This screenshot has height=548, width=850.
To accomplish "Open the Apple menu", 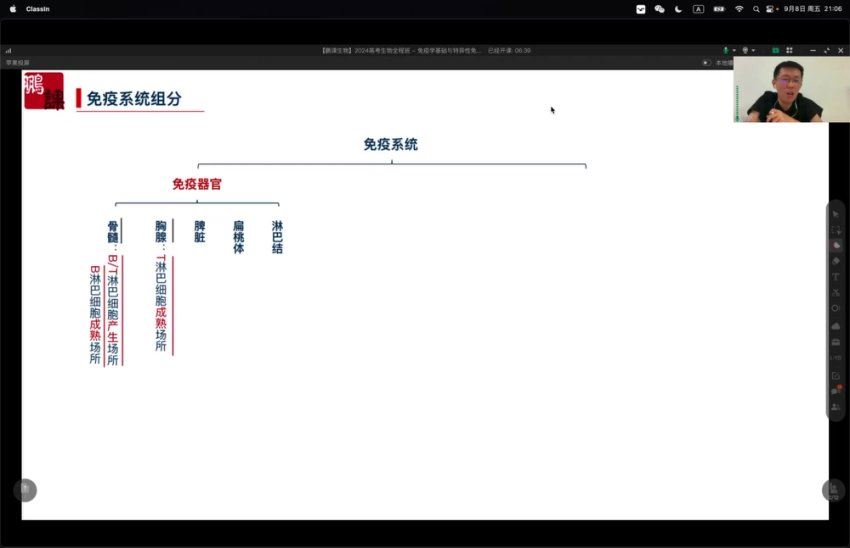I will point(13,9).
